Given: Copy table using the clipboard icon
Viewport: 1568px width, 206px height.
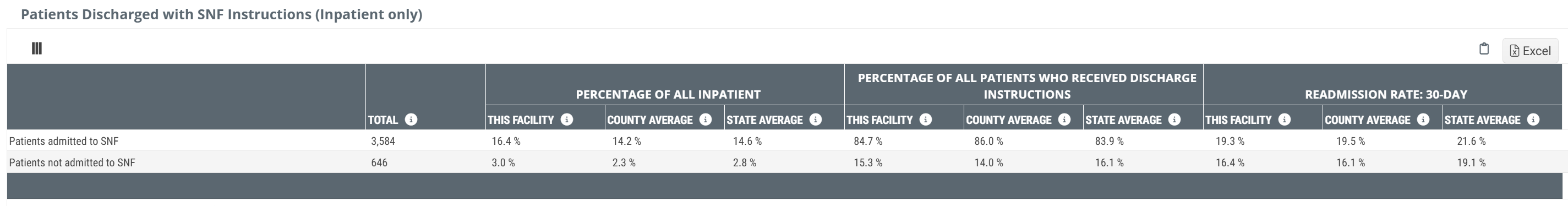Looking at the screenshot, I should point(1484,49).
